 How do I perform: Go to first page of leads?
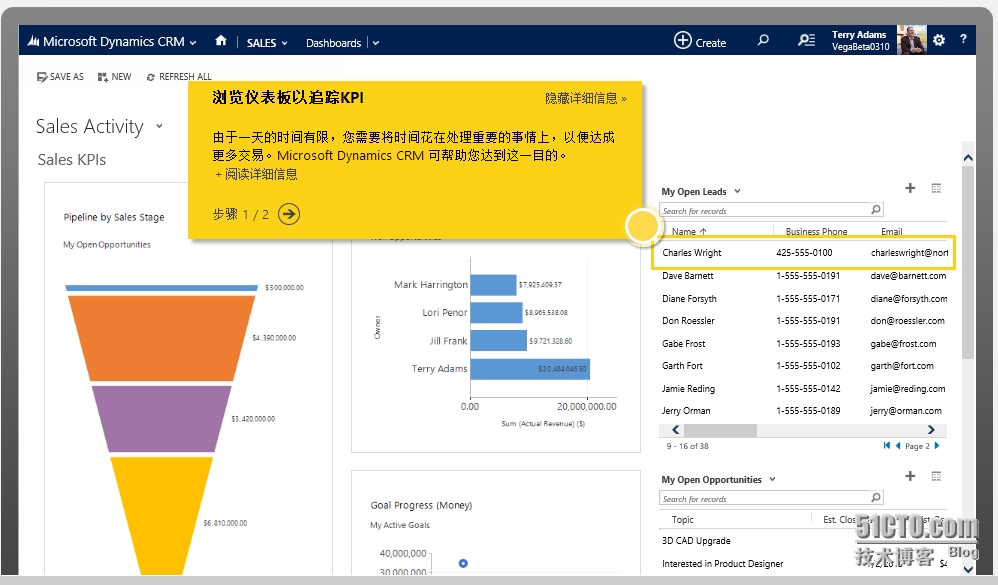tap(887, 446)
